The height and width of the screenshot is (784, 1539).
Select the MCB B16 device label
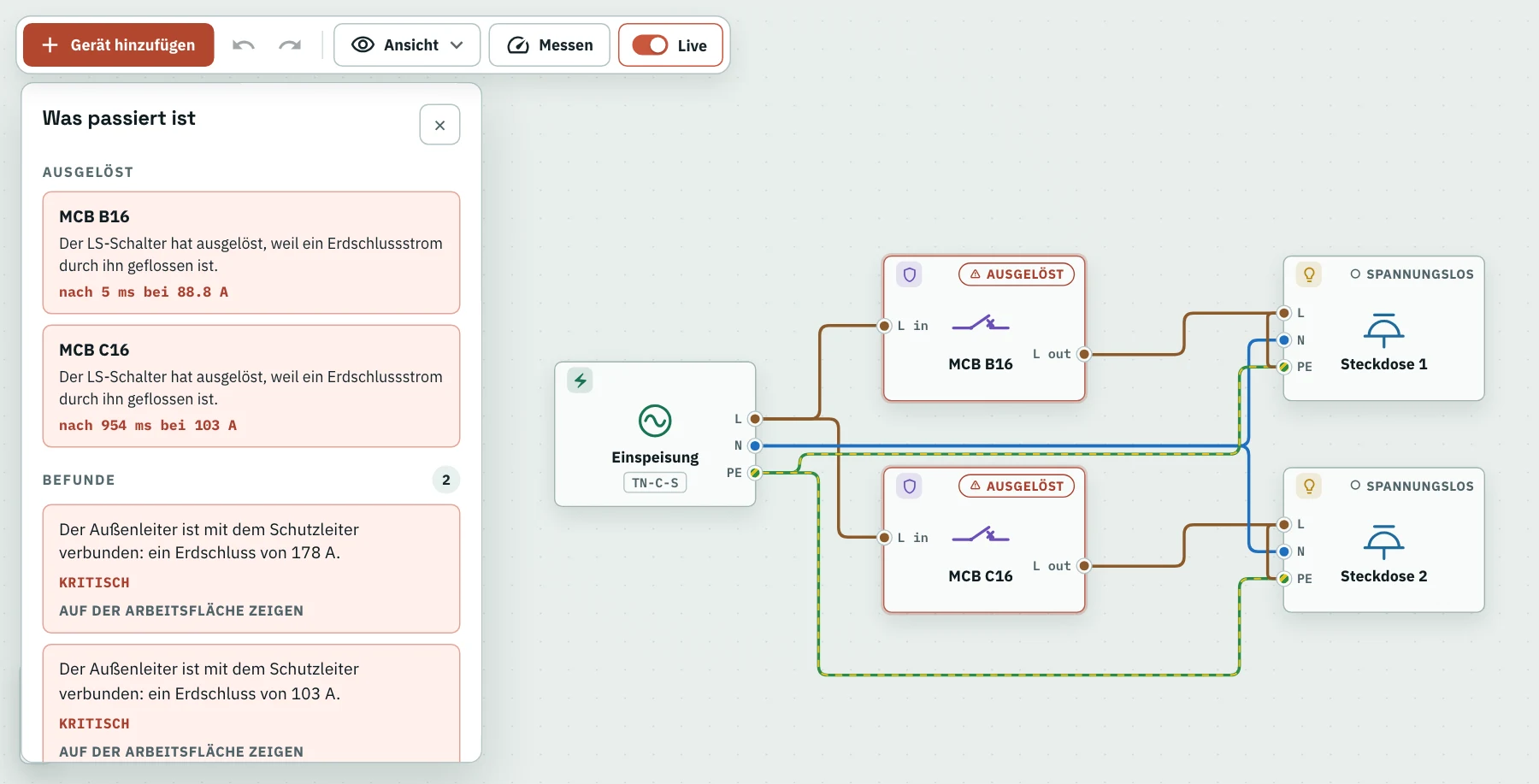point(981,364)
